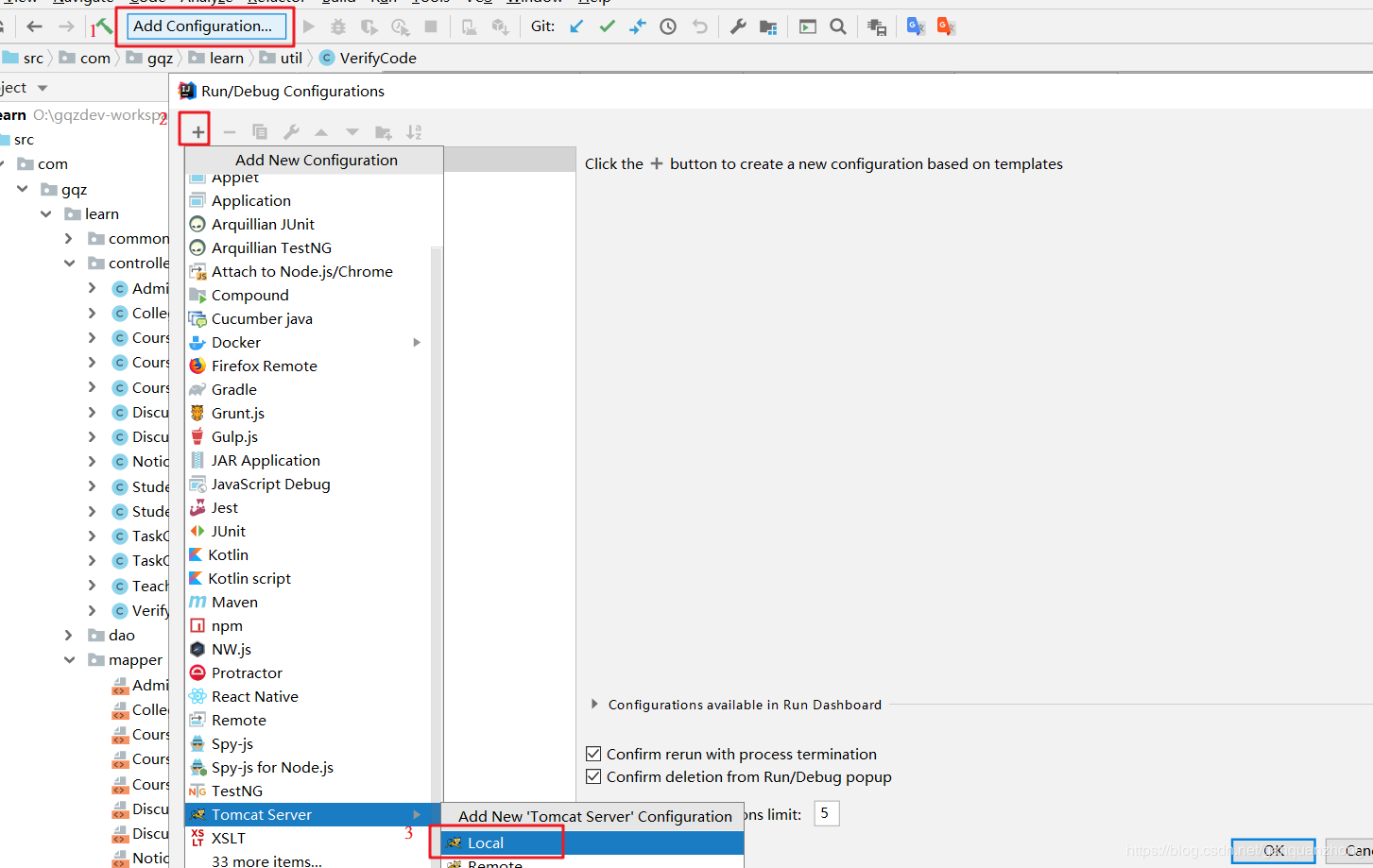Select TestNG configuration type
Screen dimensions: 1373x868
(308, 791)
